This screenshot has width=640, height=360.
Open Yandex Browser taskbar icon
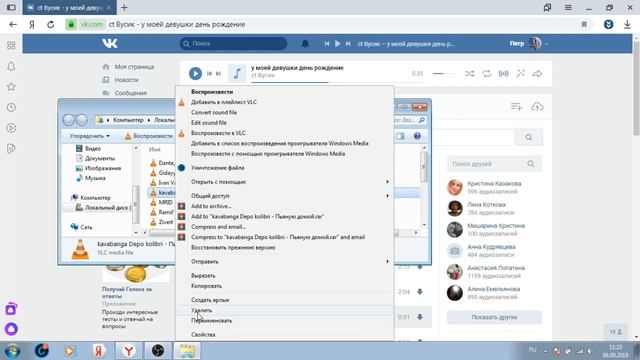(x=129, y=351)
